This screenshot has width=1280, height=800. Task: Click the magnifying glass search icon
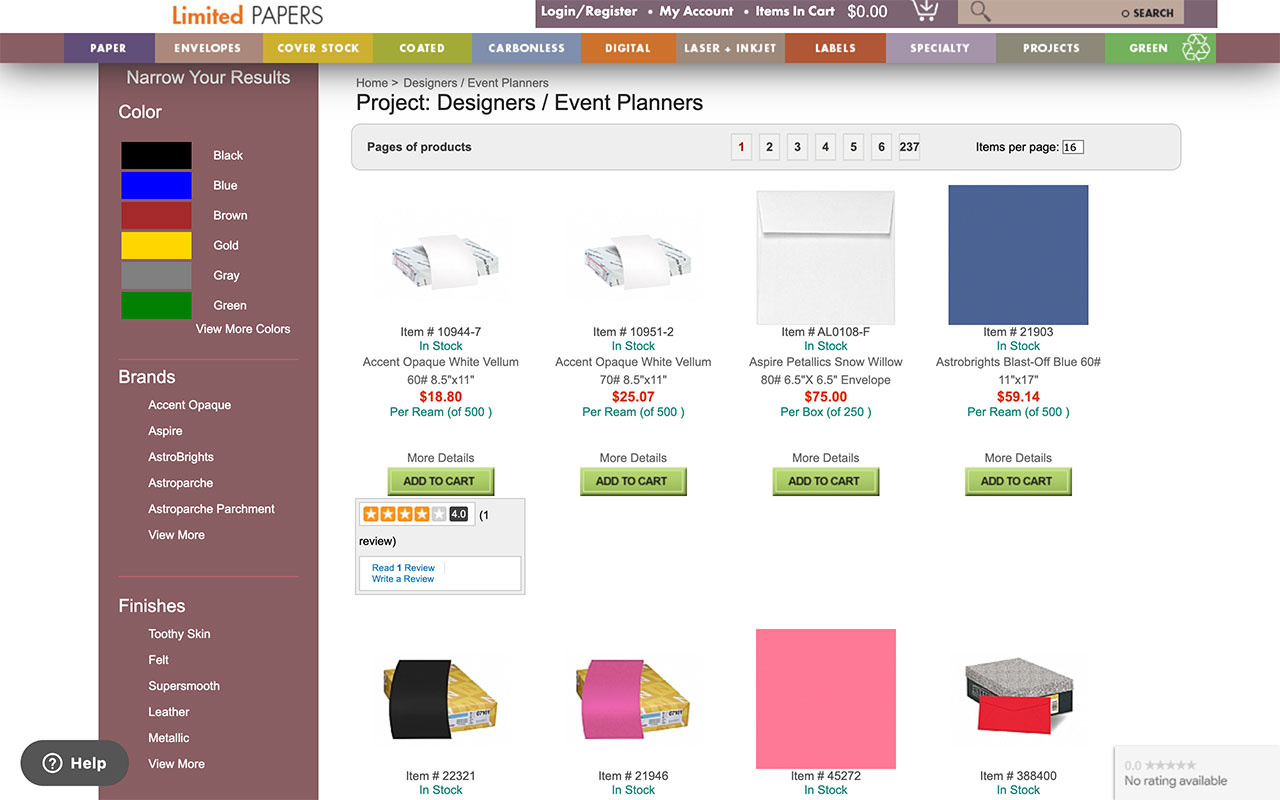pyautogui.click(x=978, y=13)
